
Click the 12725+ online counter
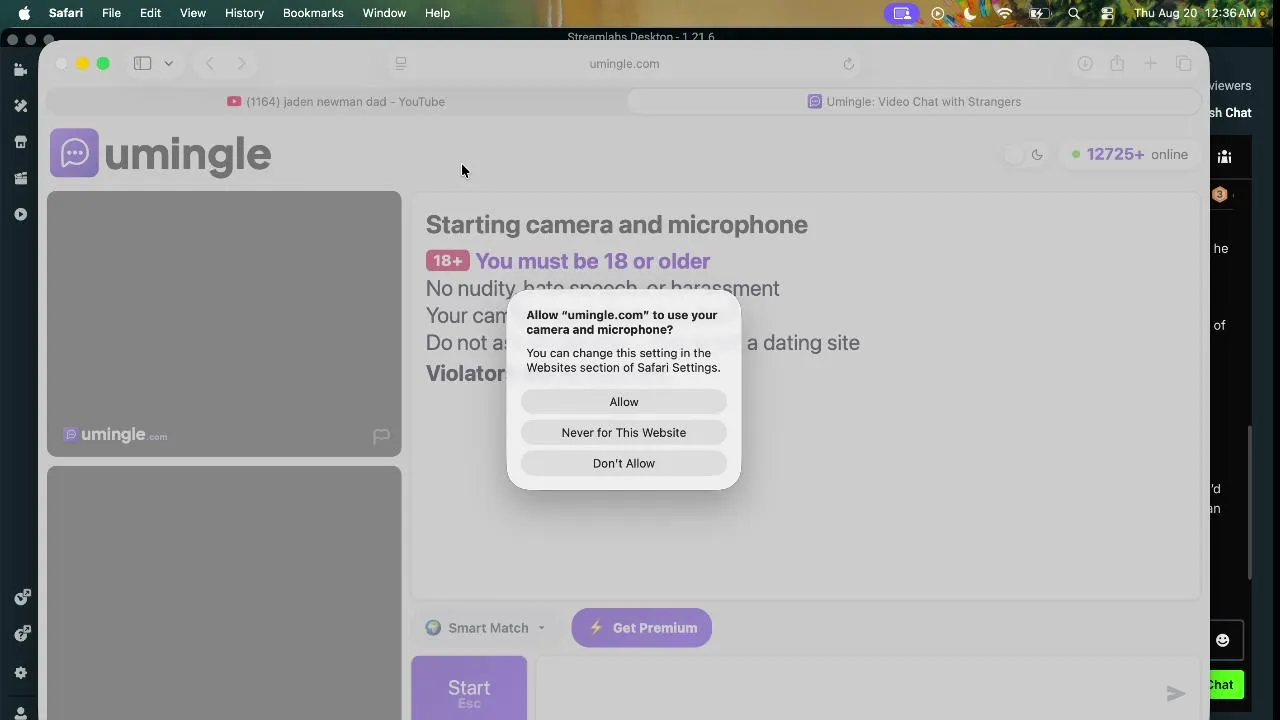pyautogui.click(x=1128, y=155)
